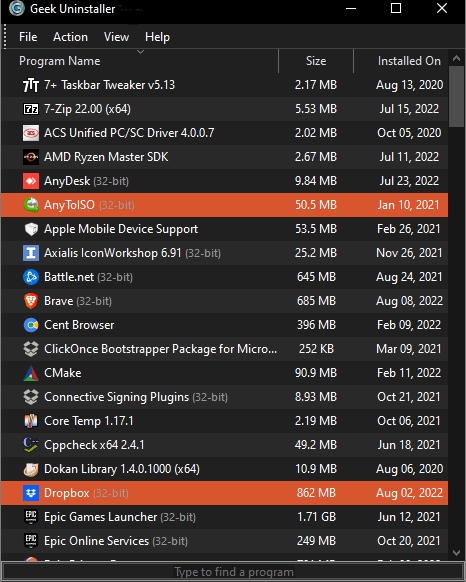This screenshot has height=582, width=466.
Task: Click the AMD Ryzen Master SDK icon
Action: click(31, 157)
